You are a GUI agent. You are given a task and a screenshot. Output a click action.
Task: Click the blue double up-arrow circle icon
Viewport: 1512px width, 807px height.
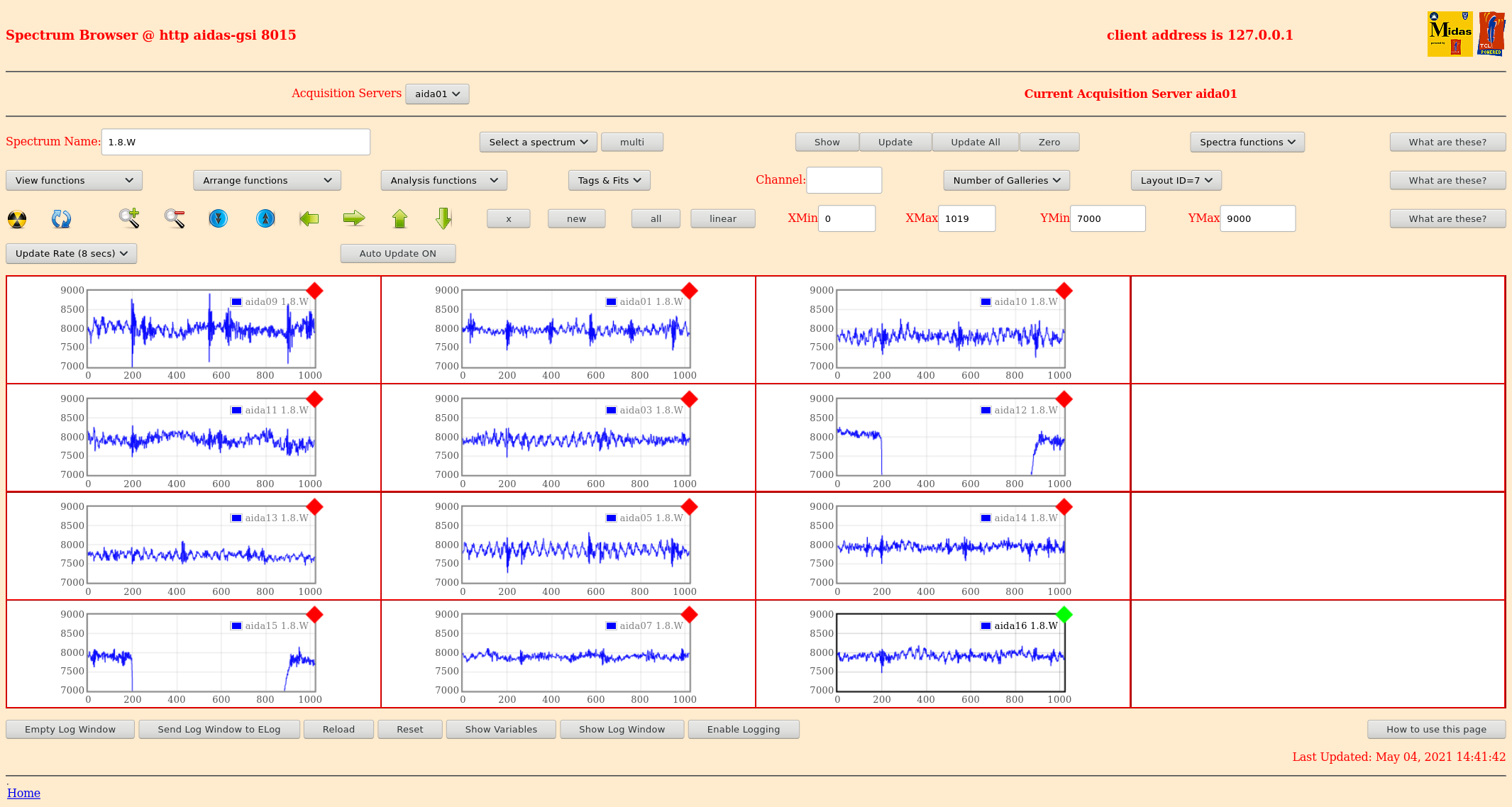click(x=265, y=218)
